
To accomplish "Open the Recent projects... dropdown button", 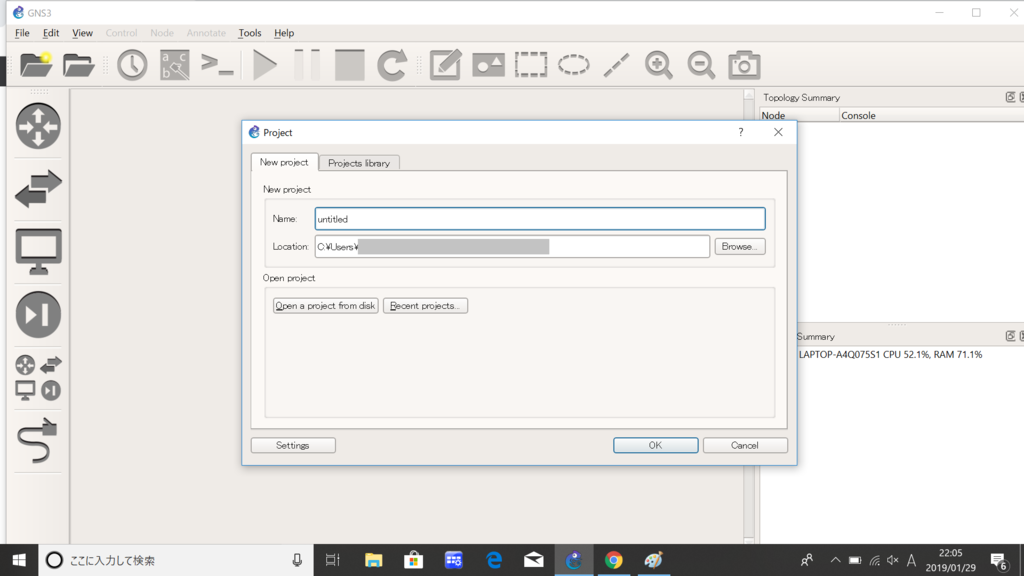I will click(425, 306).
